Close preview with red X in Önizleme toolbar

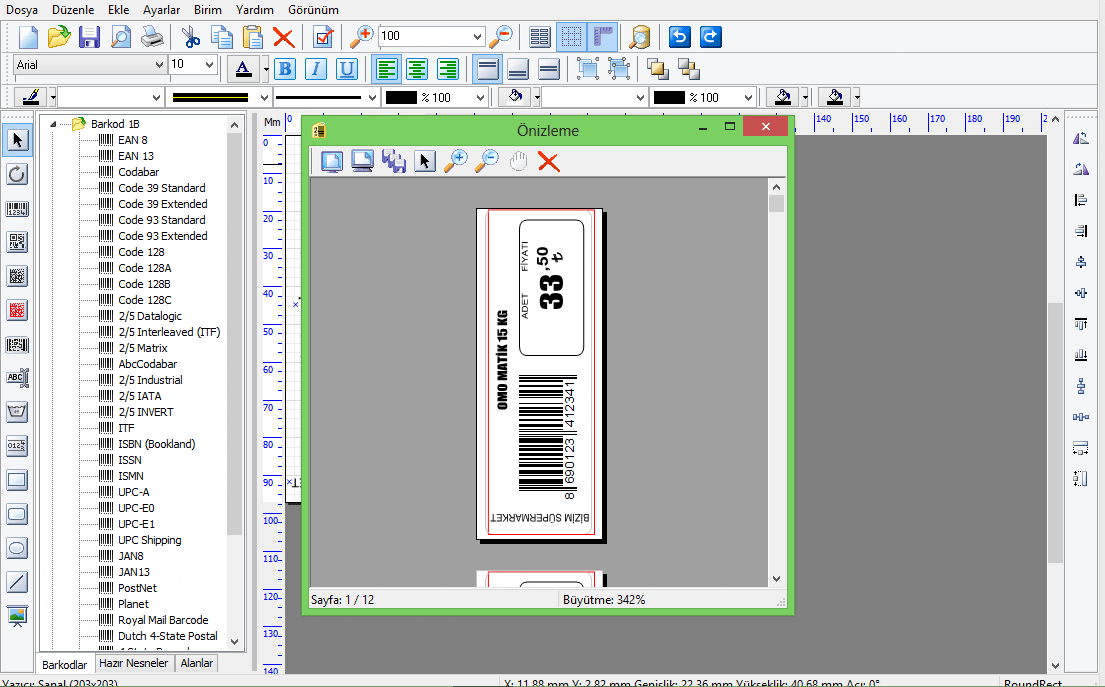tap(548, 161)
